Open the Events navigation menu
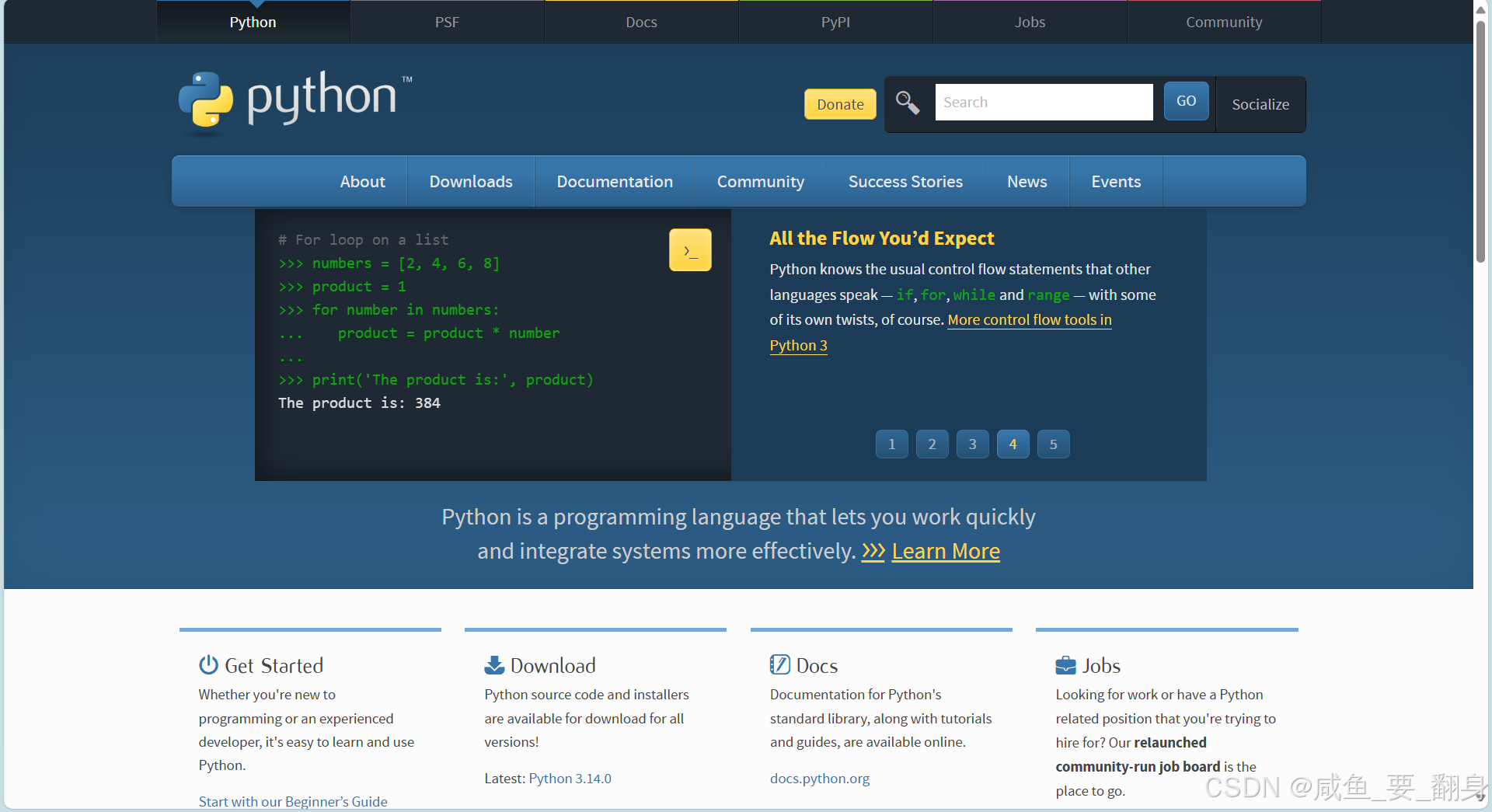The height and width of the screenshot is (812, 1492). pyautogui.click(x=1116, y=181)
